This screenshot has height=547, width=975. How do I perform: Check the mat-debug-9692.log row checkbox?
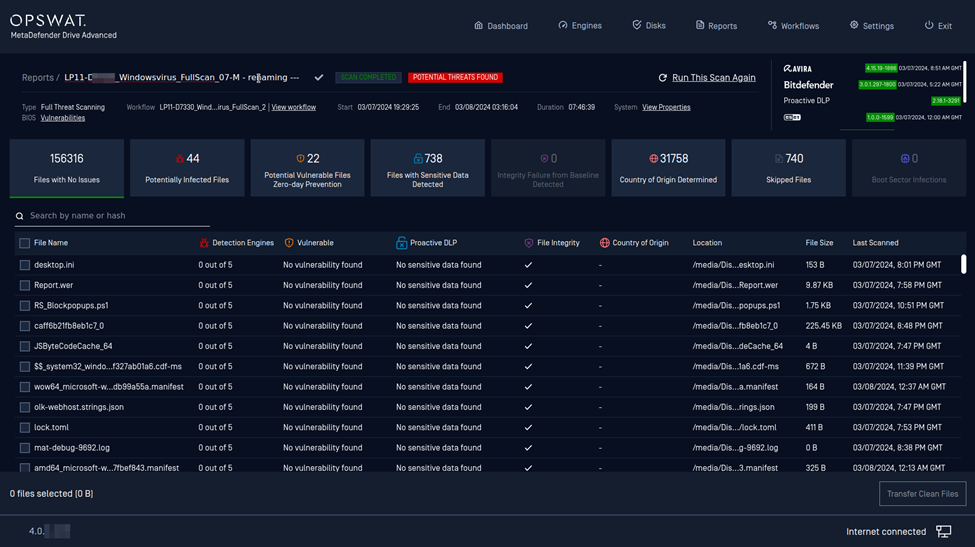pyautogui.click(x=24, y=448)
